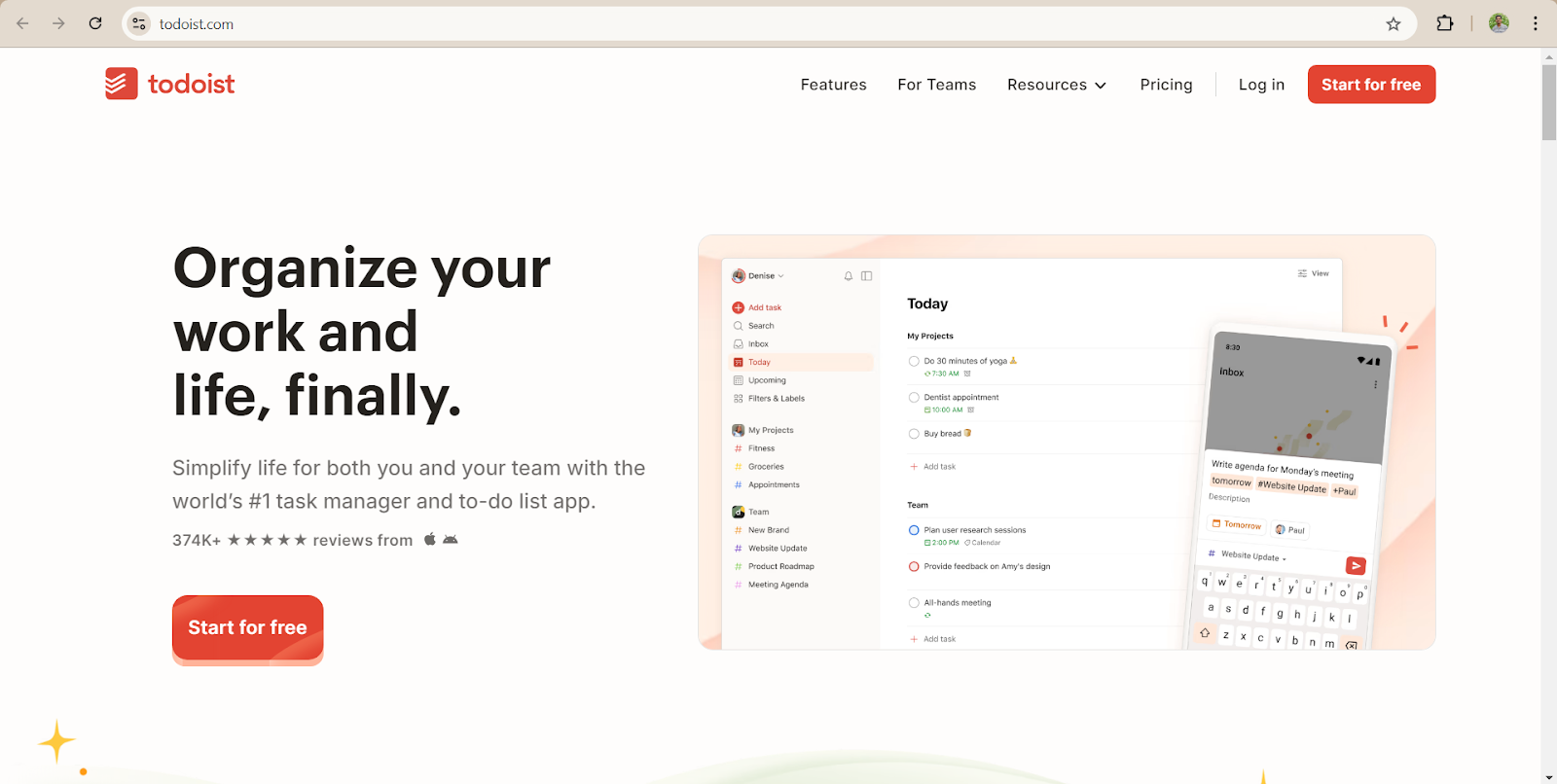The image size is (1557, 784).
Task: Bookmark this page with the star icon
Action: (1394, 23)
